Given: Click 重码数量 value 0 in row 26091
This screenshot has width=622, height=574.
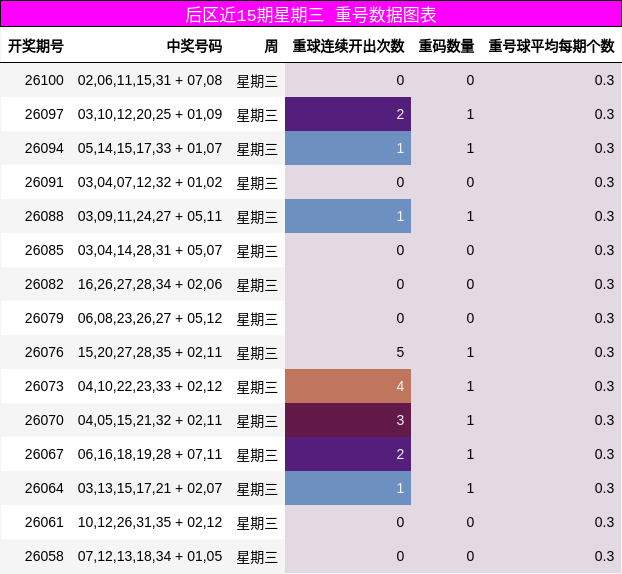Looking at the screenshot, I should coord(470,182).
